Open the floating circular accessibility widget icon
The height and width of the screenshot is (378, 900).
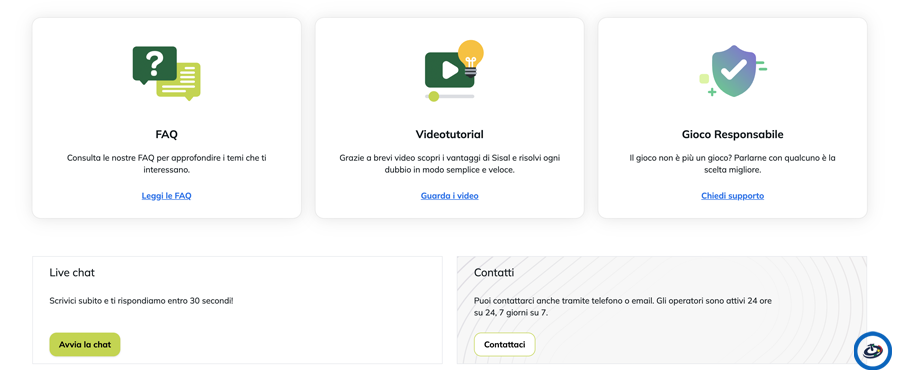point(872,349)
